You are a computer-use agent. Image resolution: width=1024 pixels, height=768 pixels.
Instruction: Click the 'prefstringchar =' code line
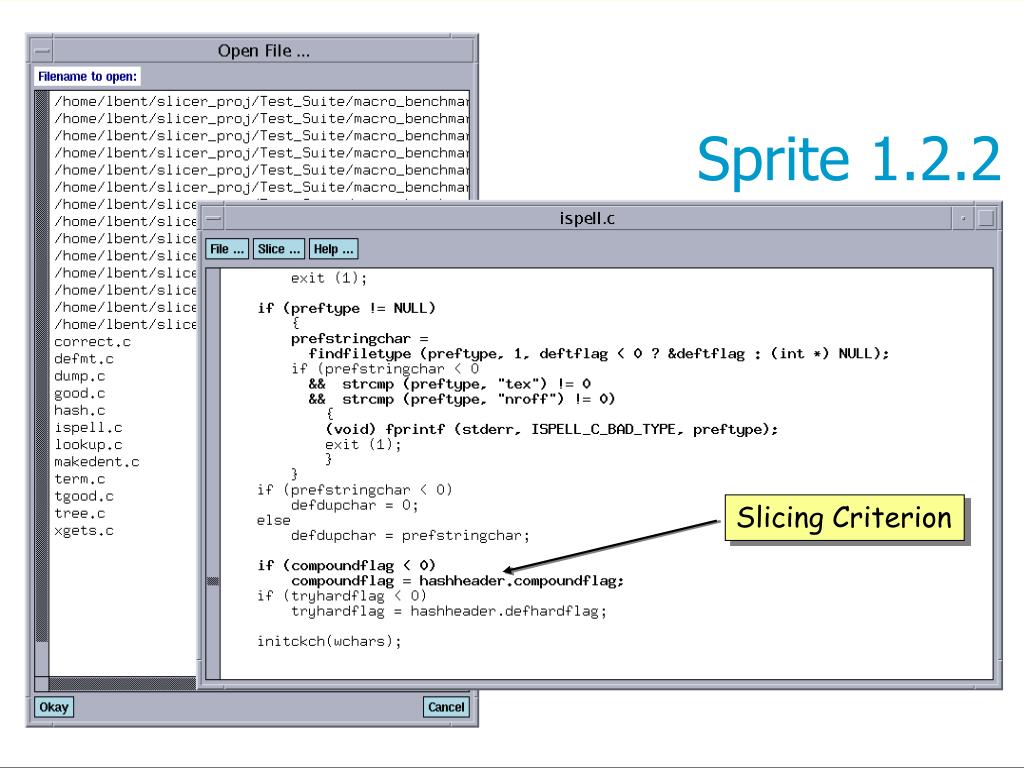click(x=360, y=338)
